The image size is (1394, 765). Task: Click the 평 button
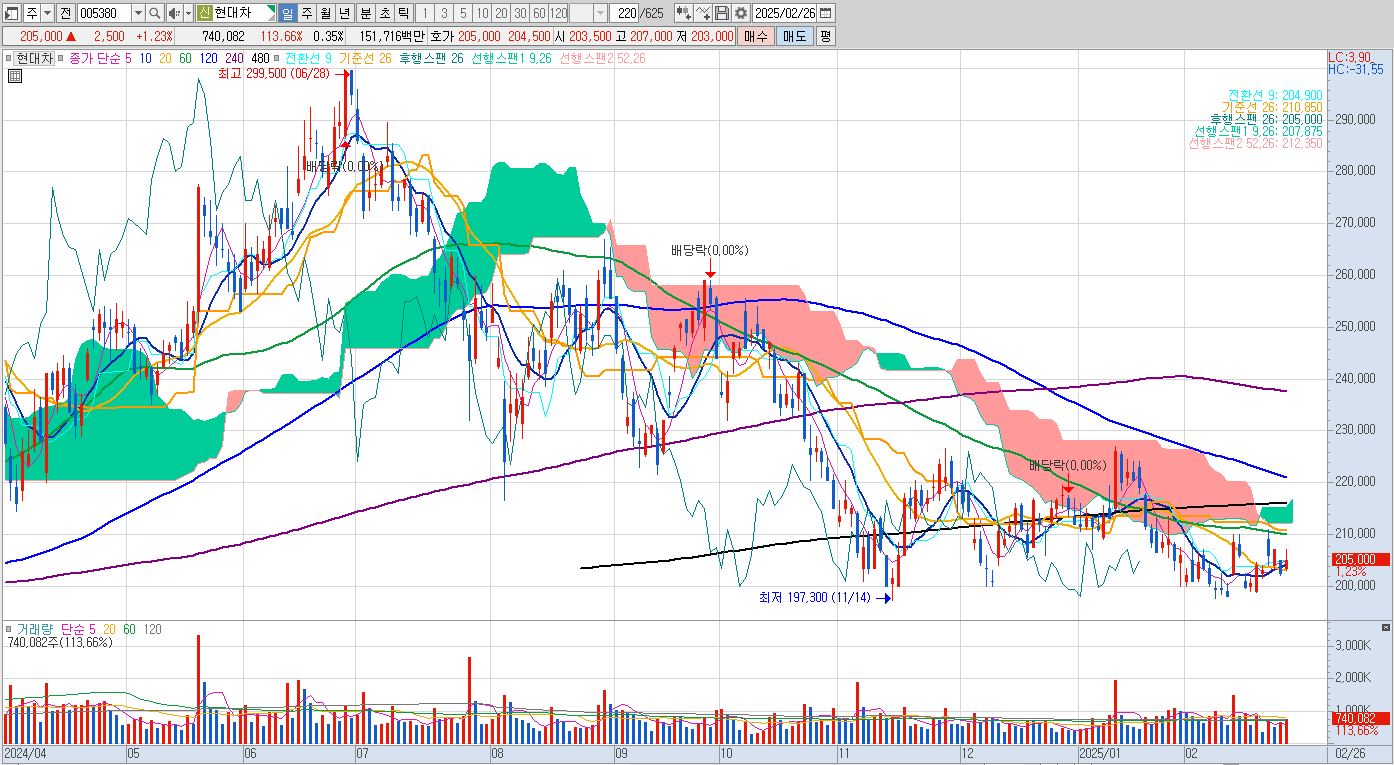(825, 36)
